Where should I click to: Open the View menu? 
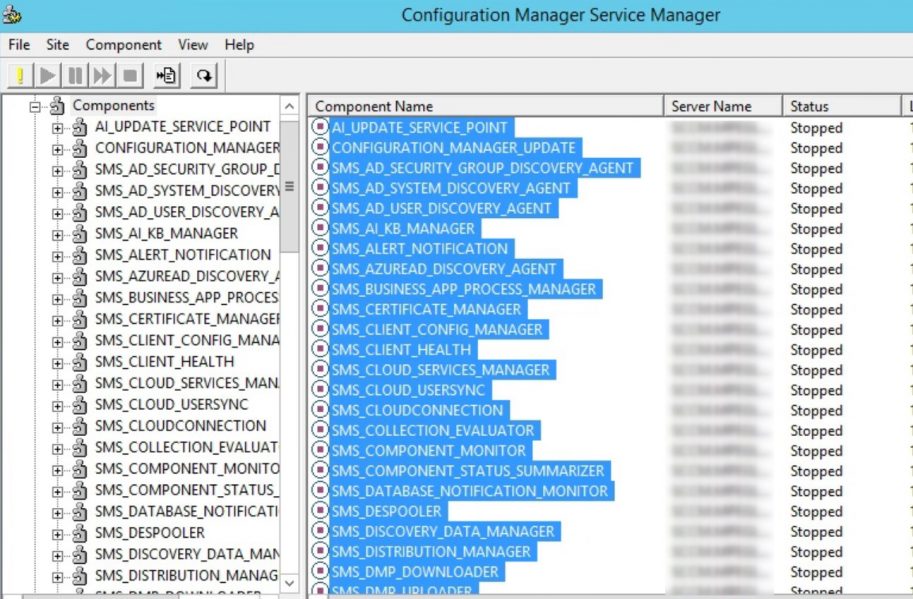(192, 44)
